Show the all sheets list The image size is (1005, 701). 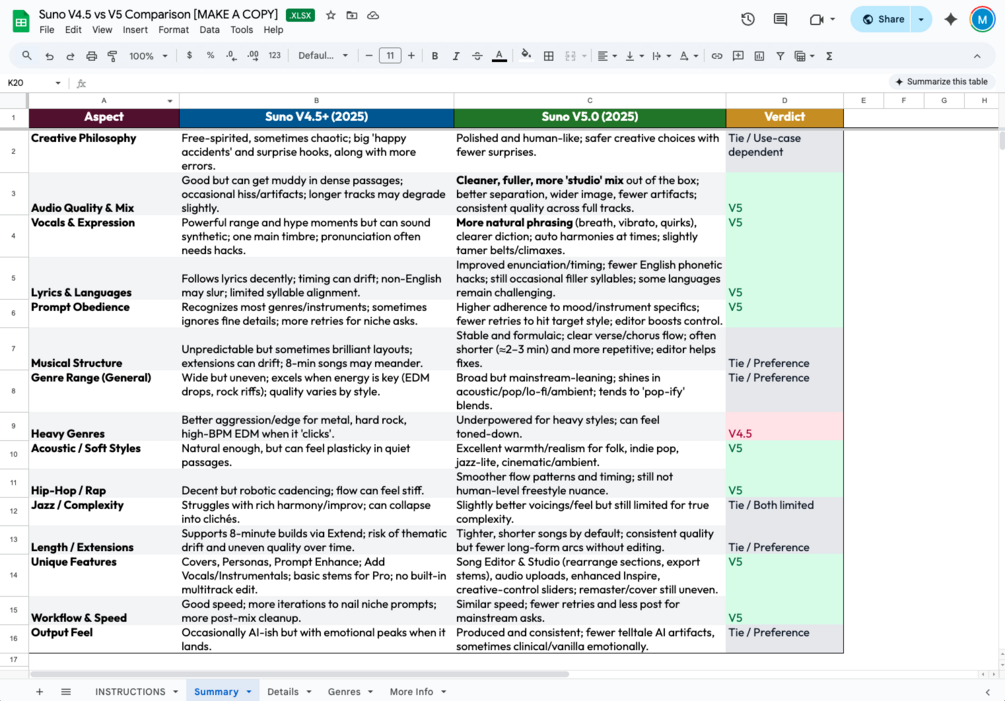(x=65, y=691)
